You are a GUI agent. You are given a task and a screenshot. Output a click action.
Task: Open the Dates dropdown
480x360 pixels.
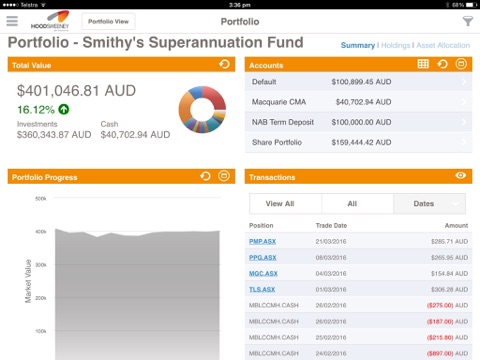pyautogui.click(x=429, y=204)
